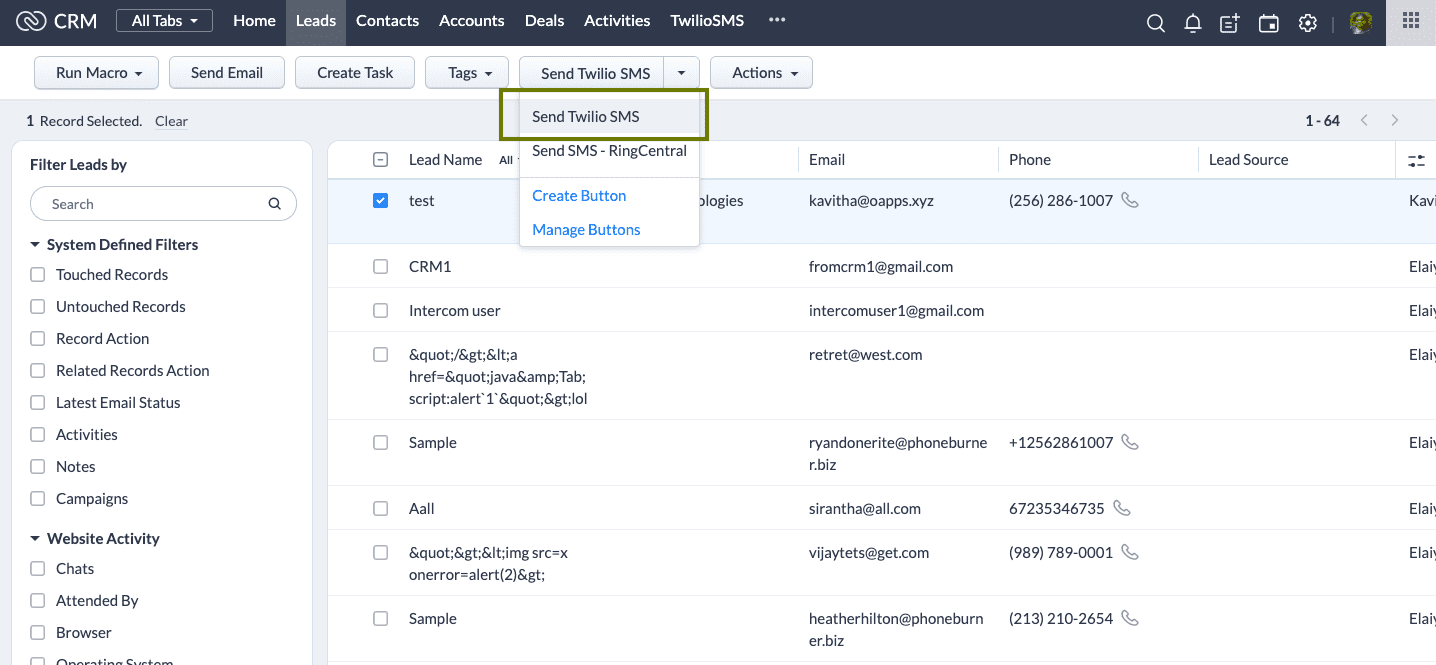The height and width of the screenshot is (665, 1436).
Task: Click the quick create plus icon
Action: (1230, 23)
